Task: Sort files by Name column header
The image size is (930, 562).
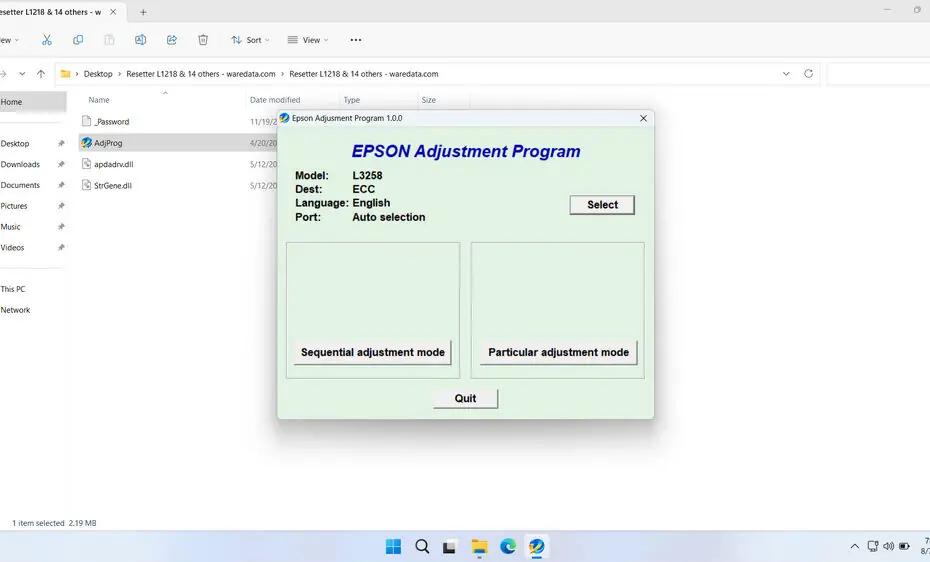Action: (99, 100)
